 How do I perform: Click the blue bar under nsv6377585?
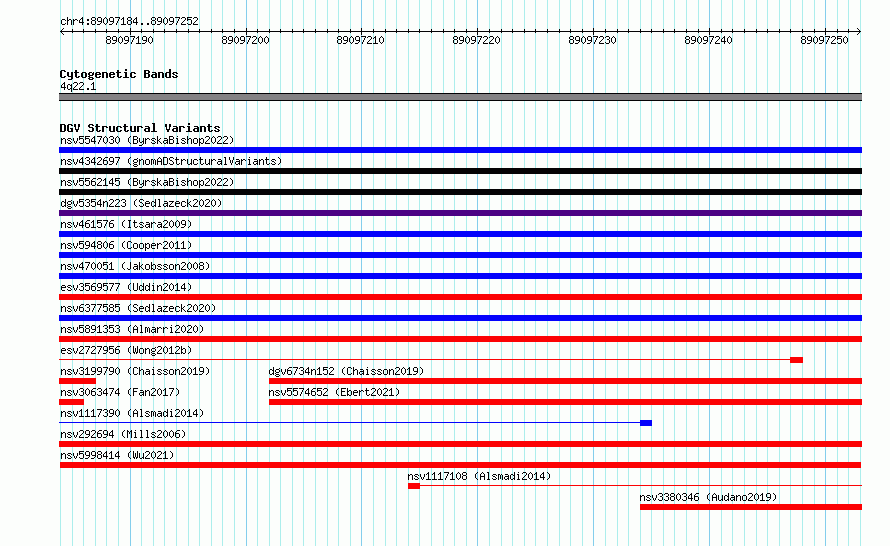[x=460, y=318]
